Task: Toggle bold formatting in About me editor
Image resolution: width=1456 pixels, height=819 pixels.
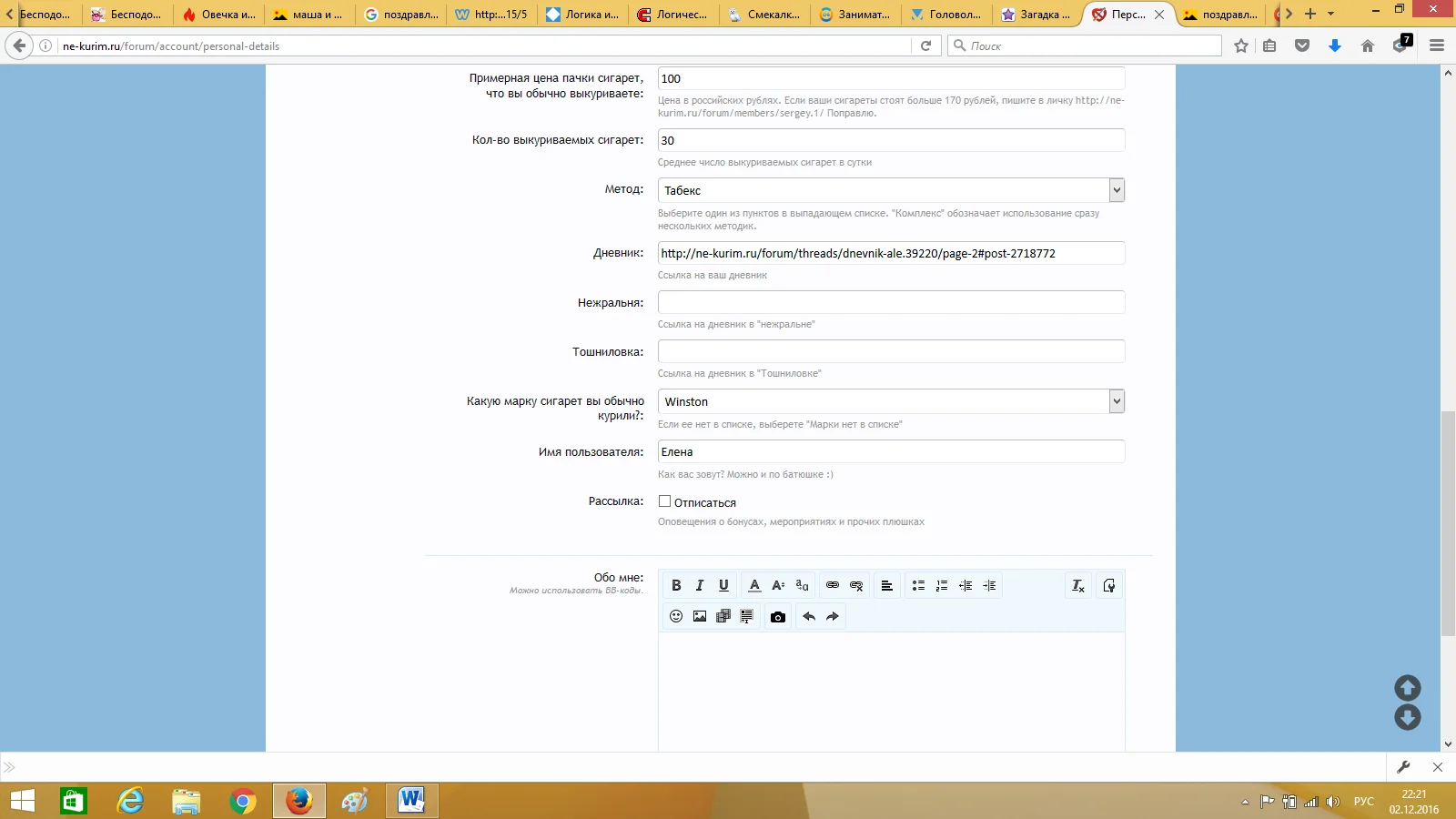Action: [x=676, y=586]
